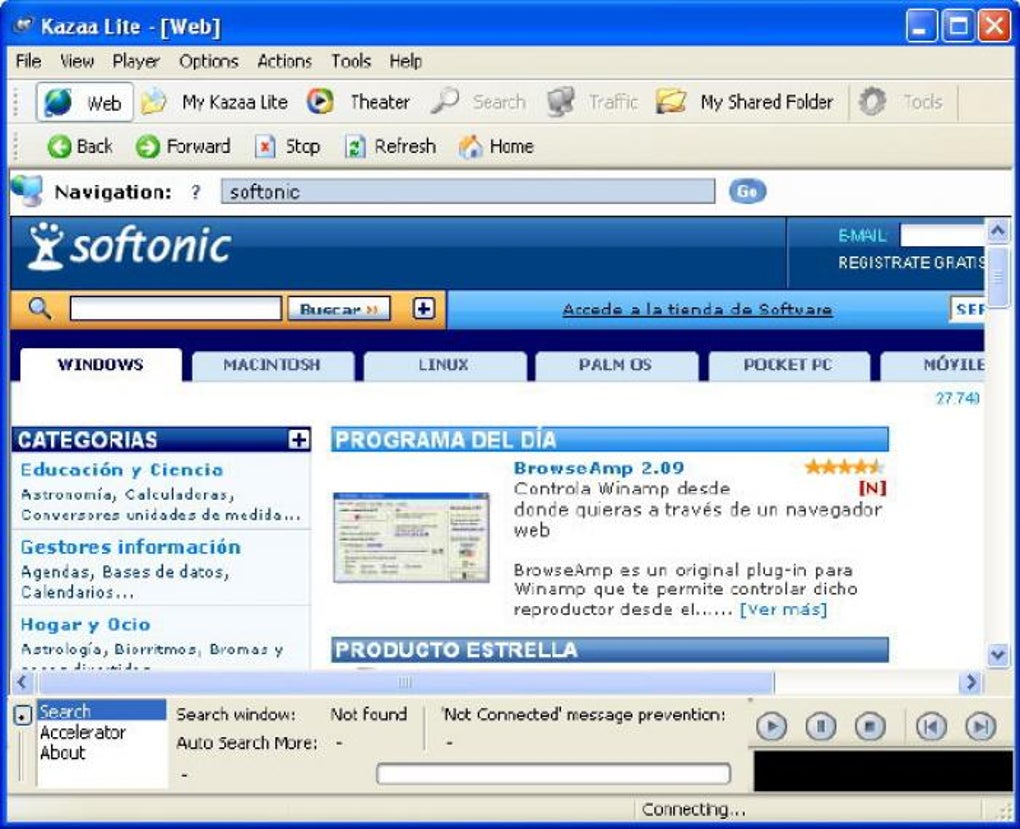
Task: Click the green Forward arrow
Action: click(x=148, y=146)
